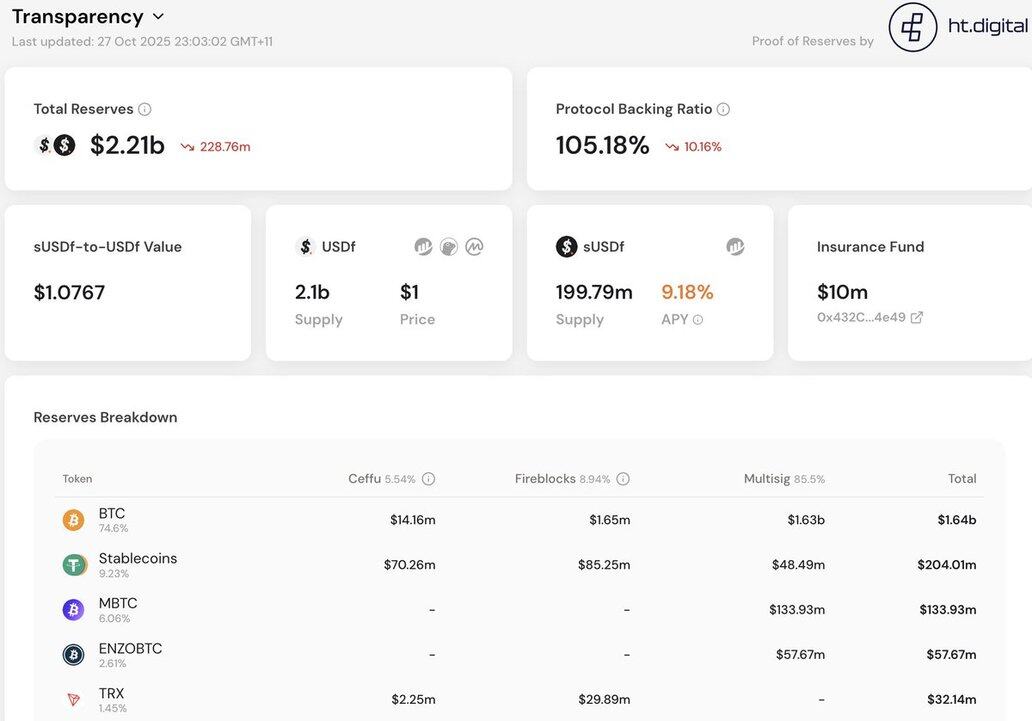Image resolution: width=1032 pixels, height=721 pixels.
Task: Click the info icon beside Fireblocks
Action: click(623, 479)
